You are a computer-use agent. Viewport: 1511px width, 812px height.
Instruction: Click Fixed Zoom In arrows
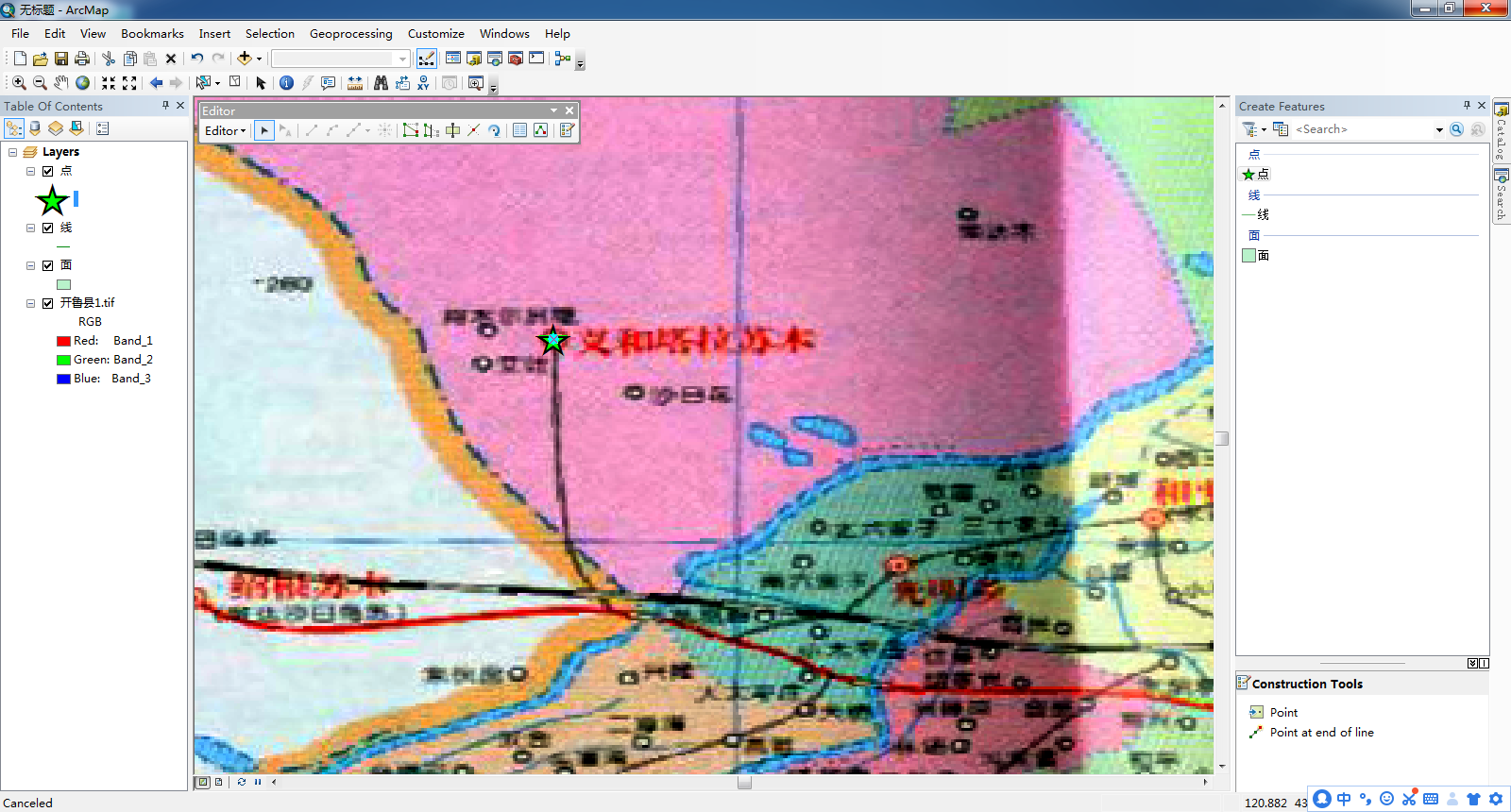tap(109, 83)
